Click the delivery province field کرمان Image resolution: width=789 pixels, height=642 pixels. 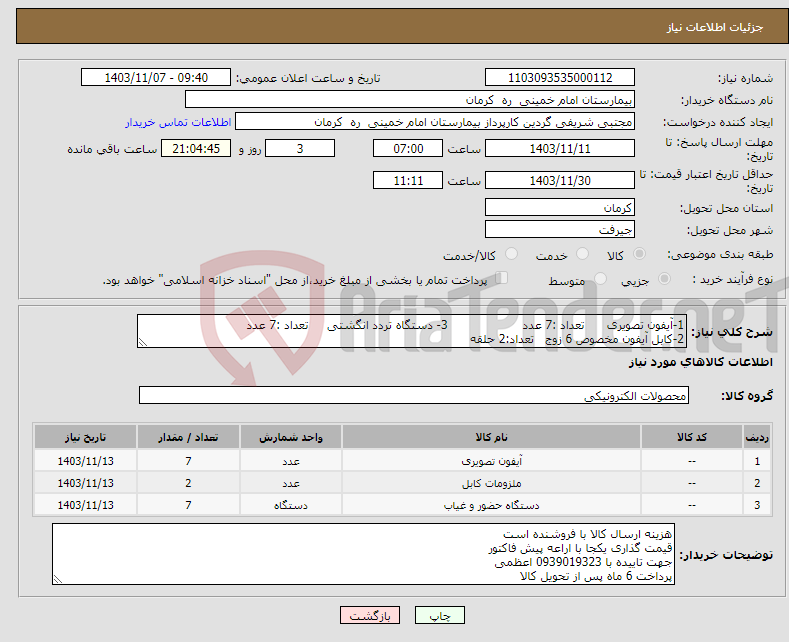click(x=560, y=207)
